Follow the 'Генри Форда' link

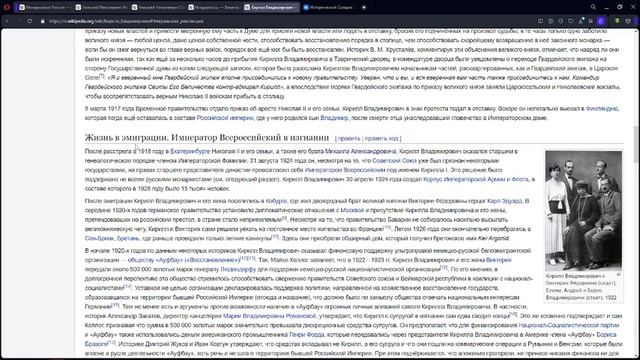pyautogui.click(x=307, y=335)
